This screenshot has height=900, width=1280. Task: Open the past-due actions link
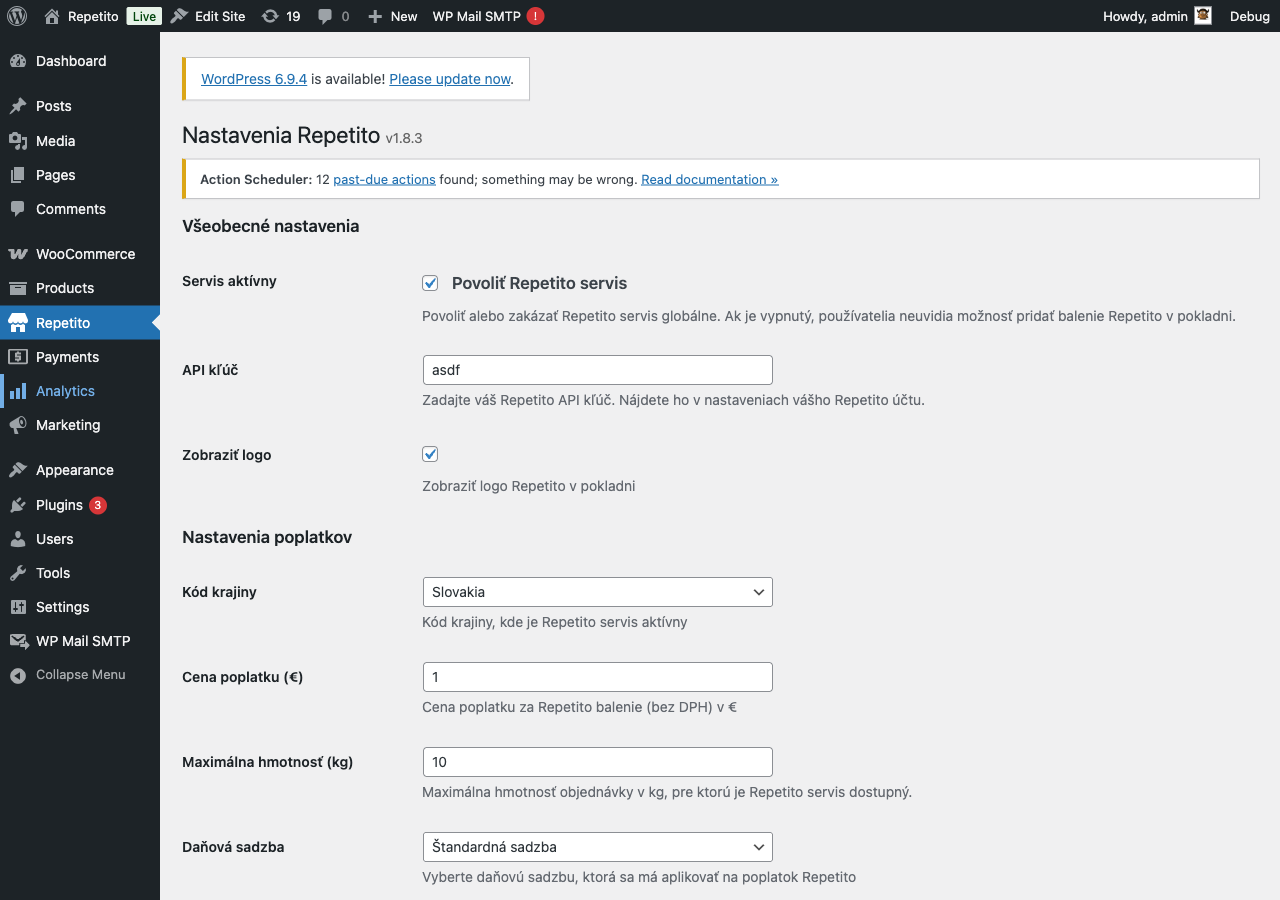(x=385, y=179)
